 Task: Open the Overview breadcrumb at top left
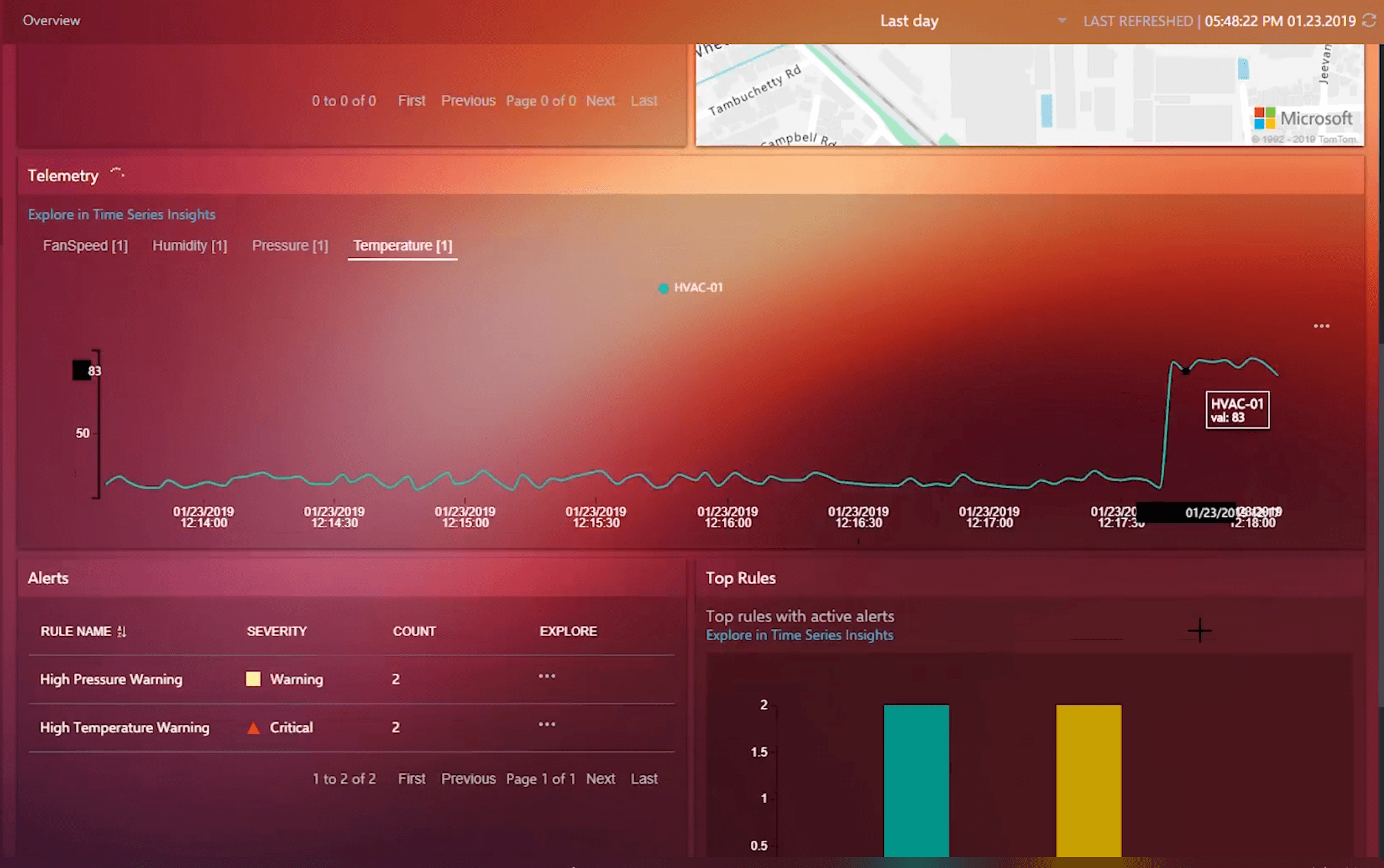(52, 21)
